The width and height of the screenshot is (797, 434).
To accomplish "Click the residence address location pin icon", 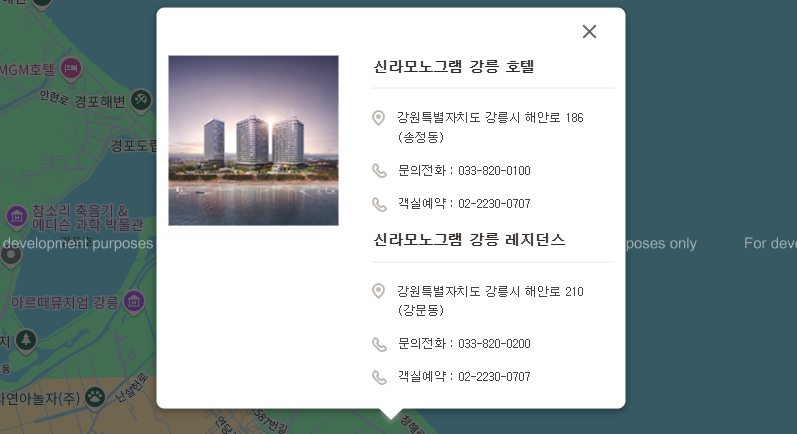I will point(378,291).
